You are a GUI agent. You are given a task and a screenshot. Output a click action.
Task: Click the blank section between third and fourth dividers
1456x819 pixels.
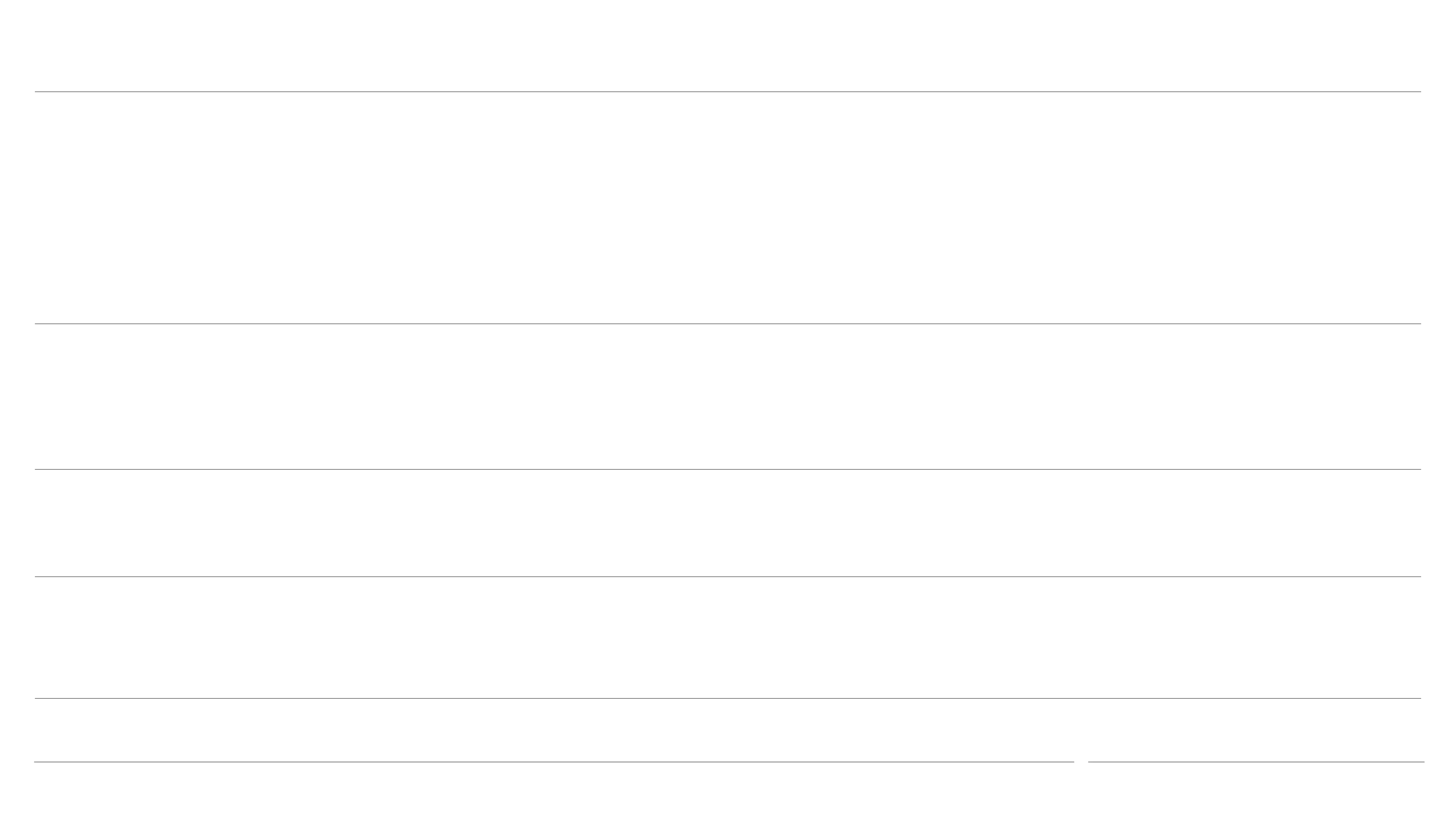(728, 523)
